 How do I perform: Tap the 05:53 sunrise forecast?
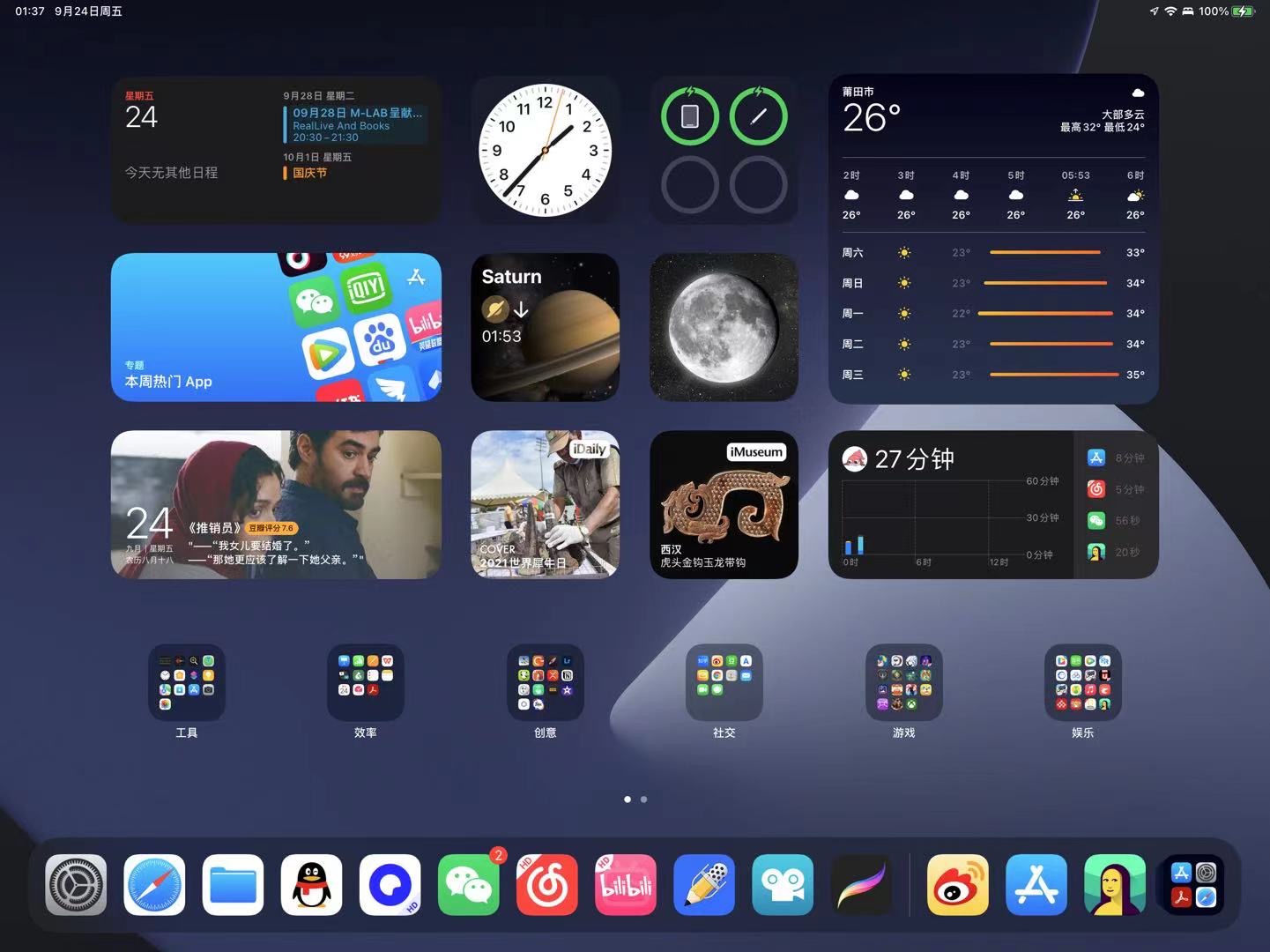(1075, 195)
